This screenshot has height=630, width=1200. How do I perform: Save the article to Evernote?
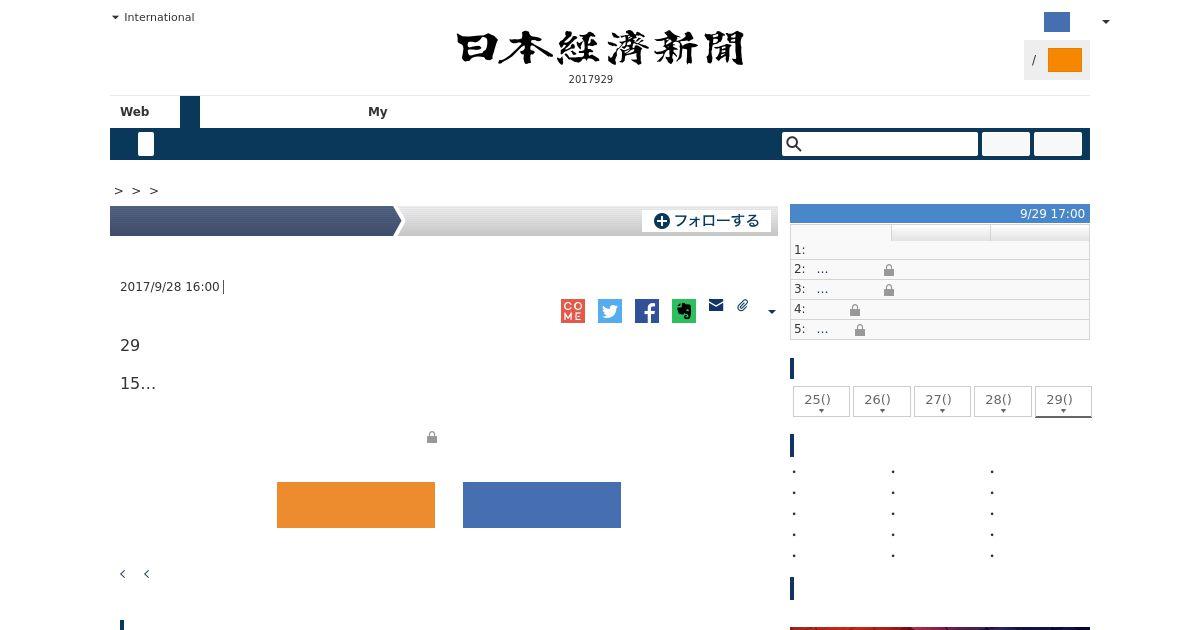tap(684, 311)
